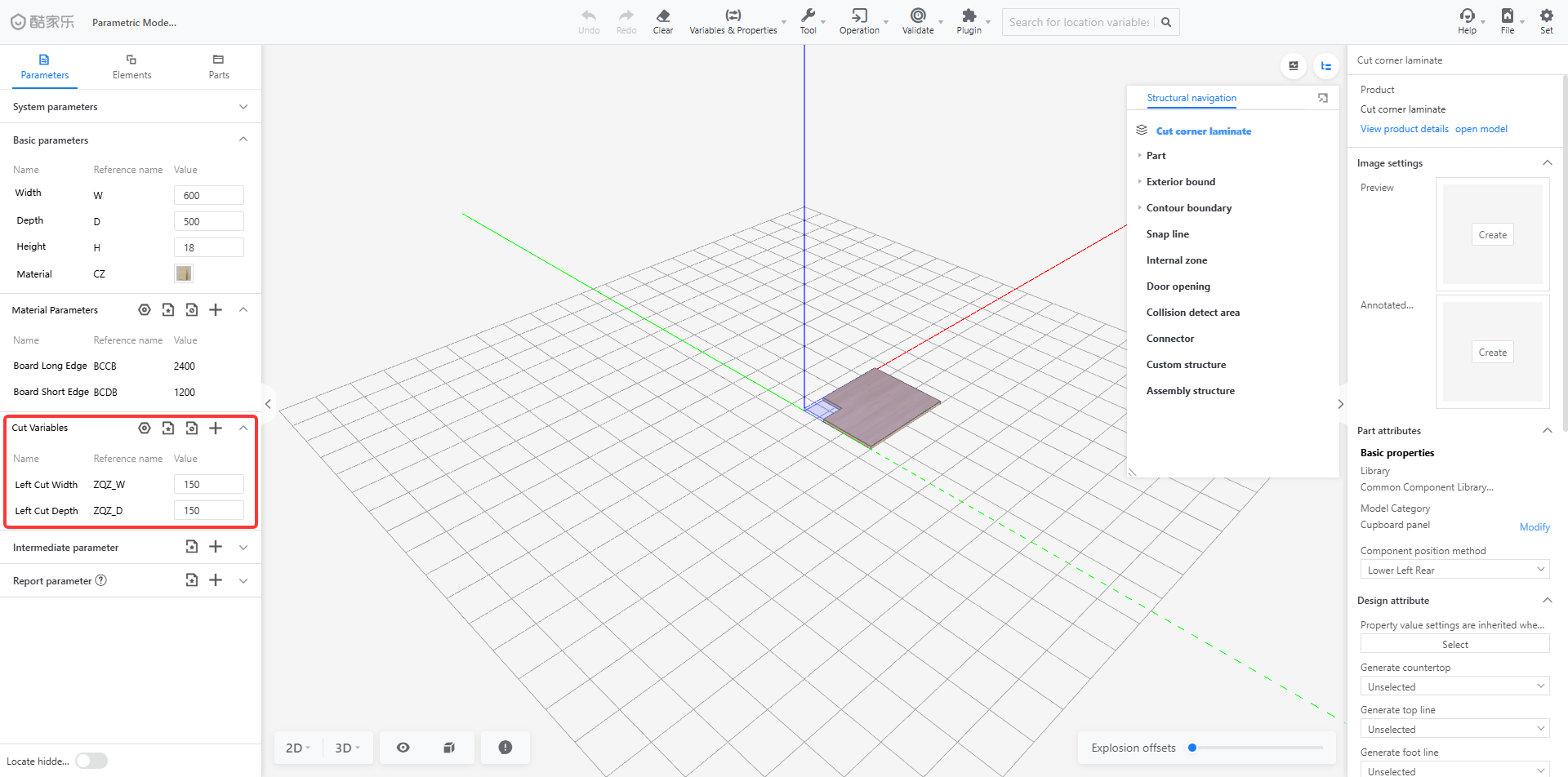
Task: Expand System parameters section
Action: [243, 107]
